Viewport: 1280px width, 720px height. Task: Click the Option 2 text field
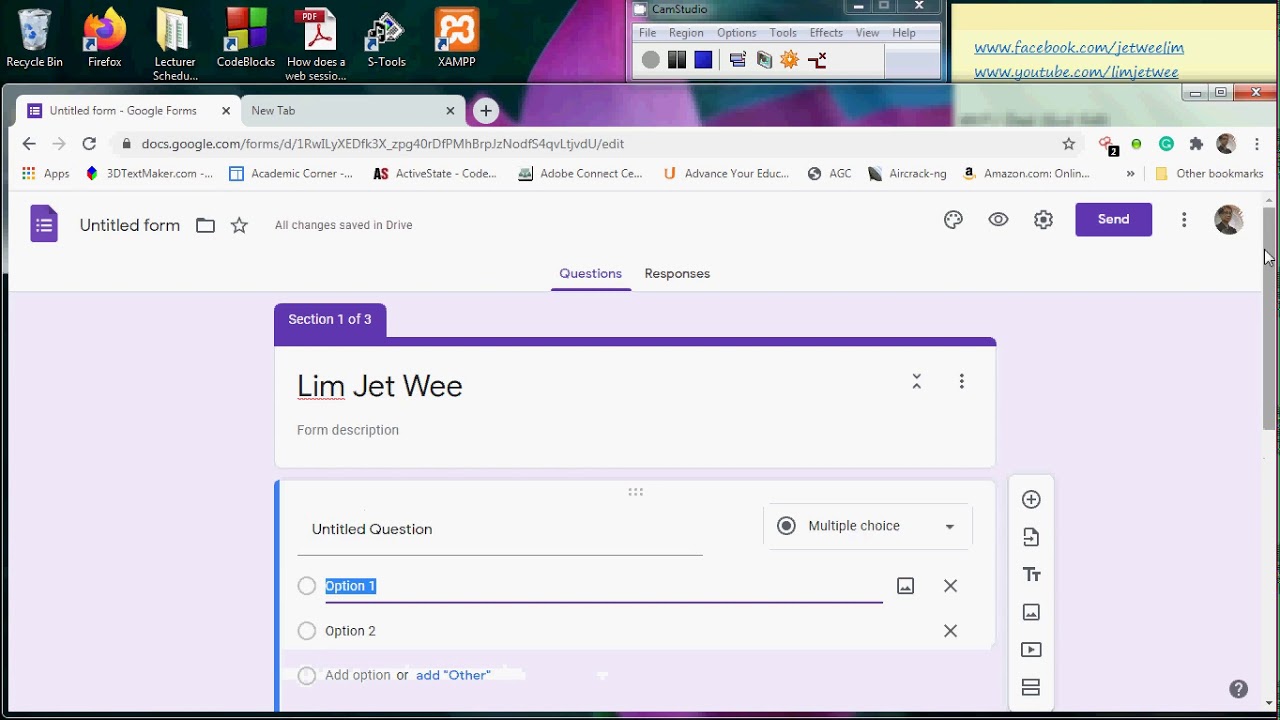point(603,631)
